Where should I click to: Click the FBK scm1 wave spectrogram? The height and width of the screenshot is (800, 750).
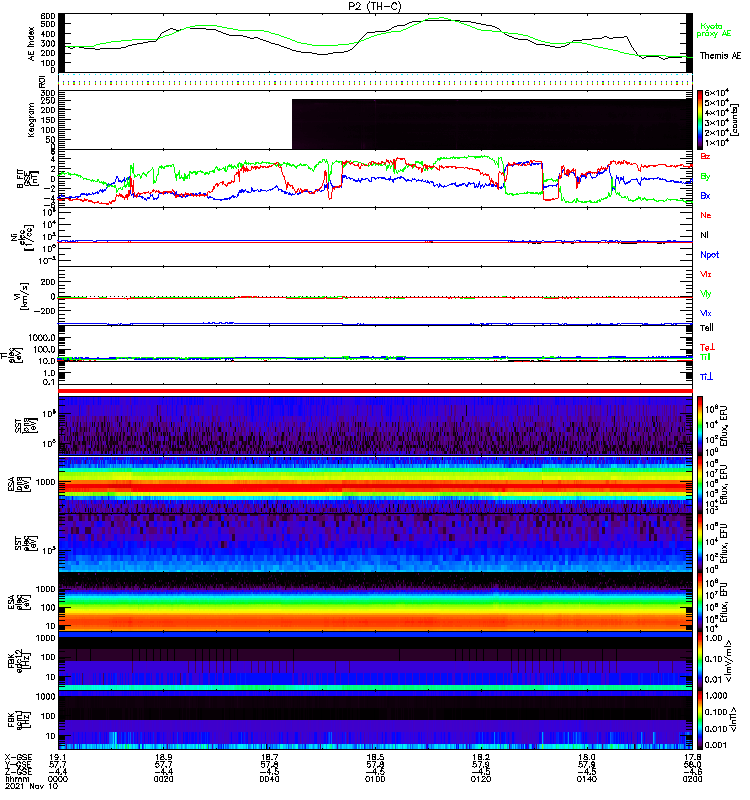[375, 720]
